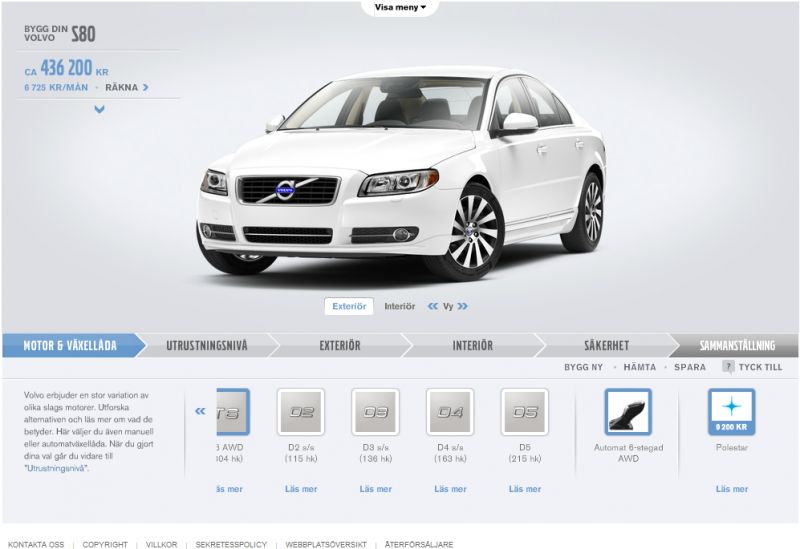Click Kontakta oss in footer
This screenshot has width=800, height=549.
(36, 544)
